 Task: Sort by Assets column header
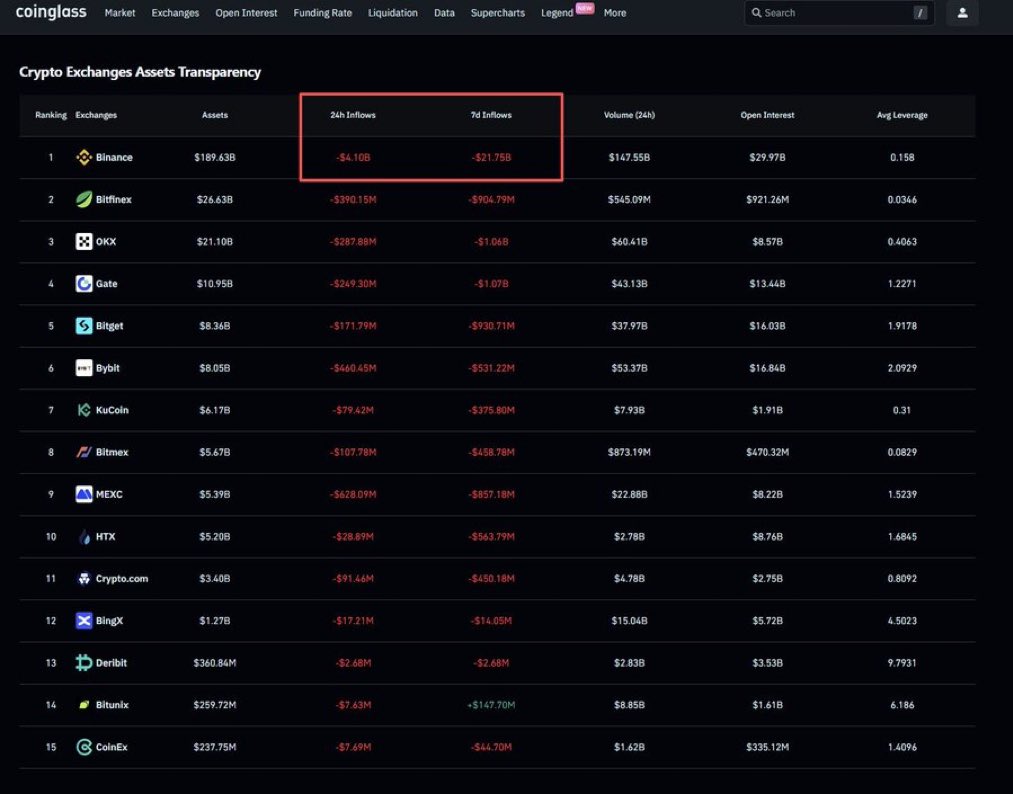pos(215,115)
